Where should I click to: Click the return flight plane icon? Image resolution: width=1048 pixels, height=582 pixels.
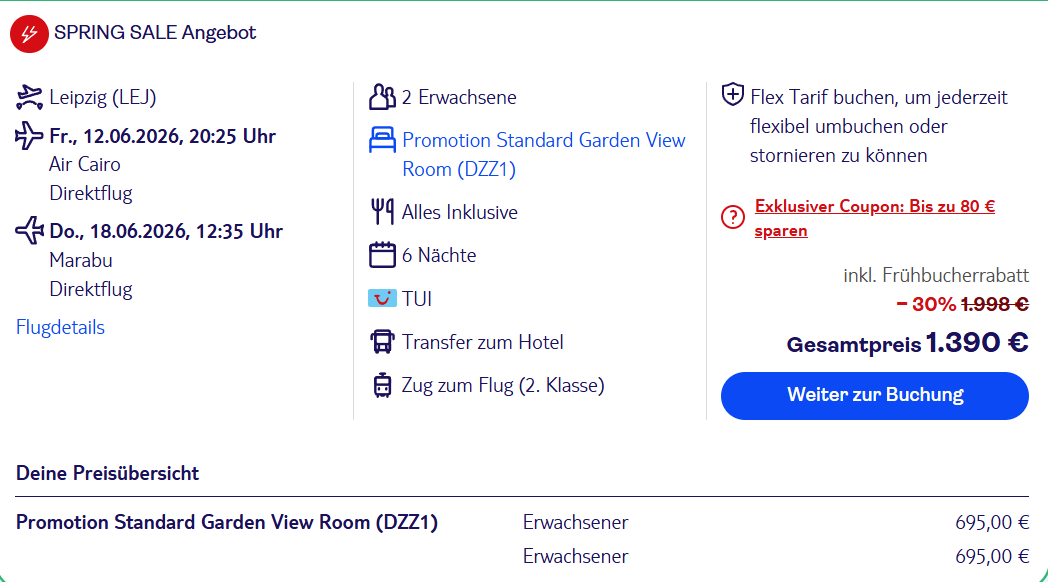coord(29,231)
